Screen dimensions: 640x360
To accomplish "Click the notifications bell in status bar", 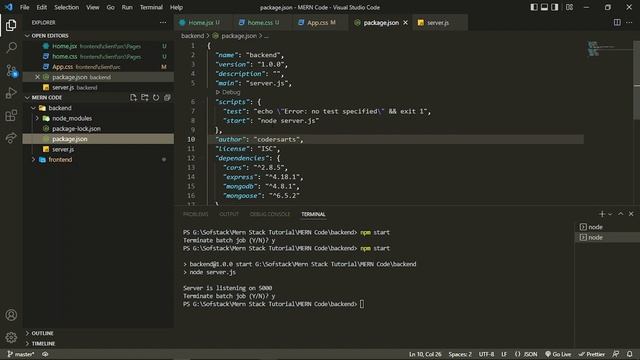I will click(x=629, y=354).
